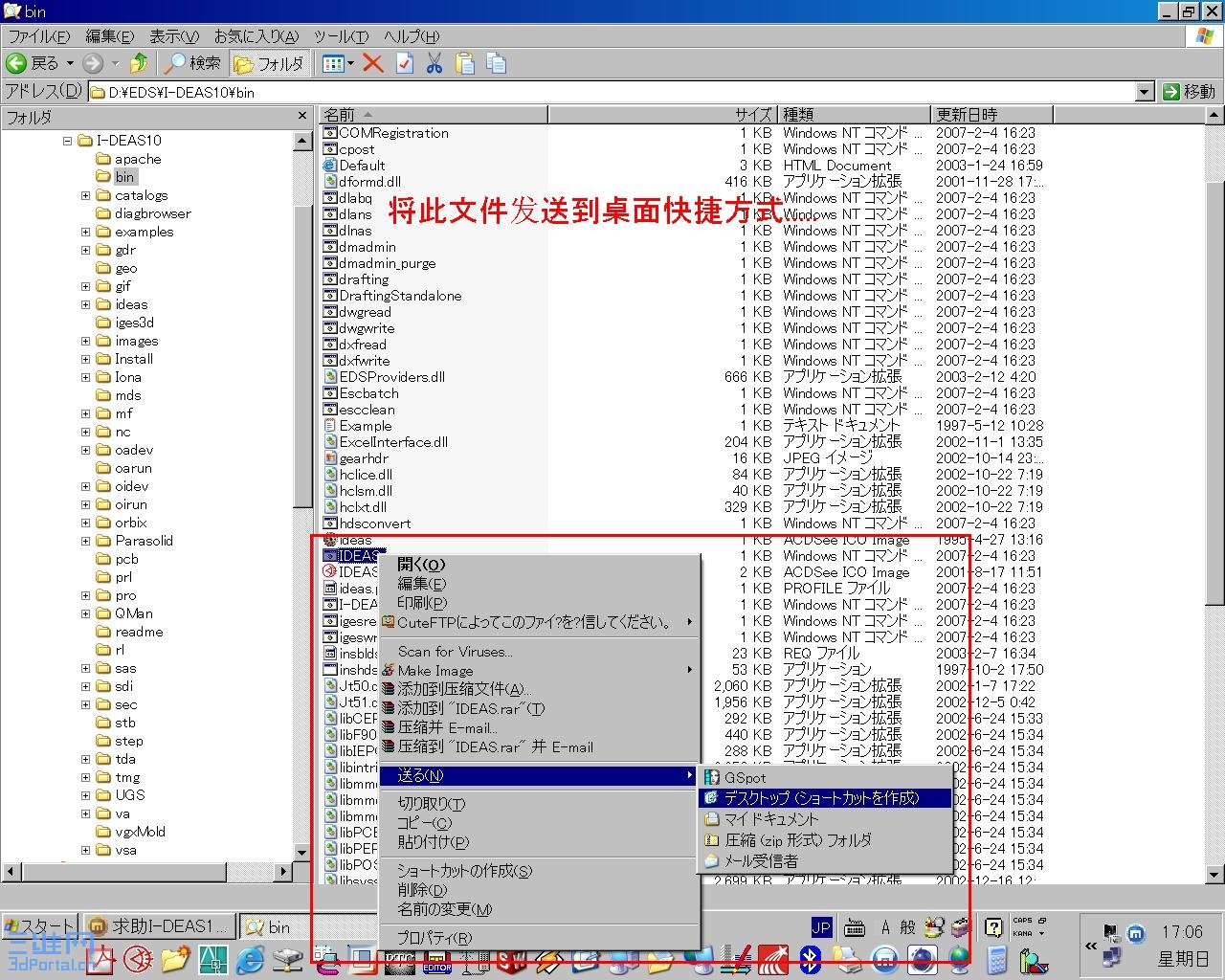Image resolution: width=1225 pixels, height=980 pixels.
Task: Click the Forward arrow toolbar button
Action: [93, 63]
